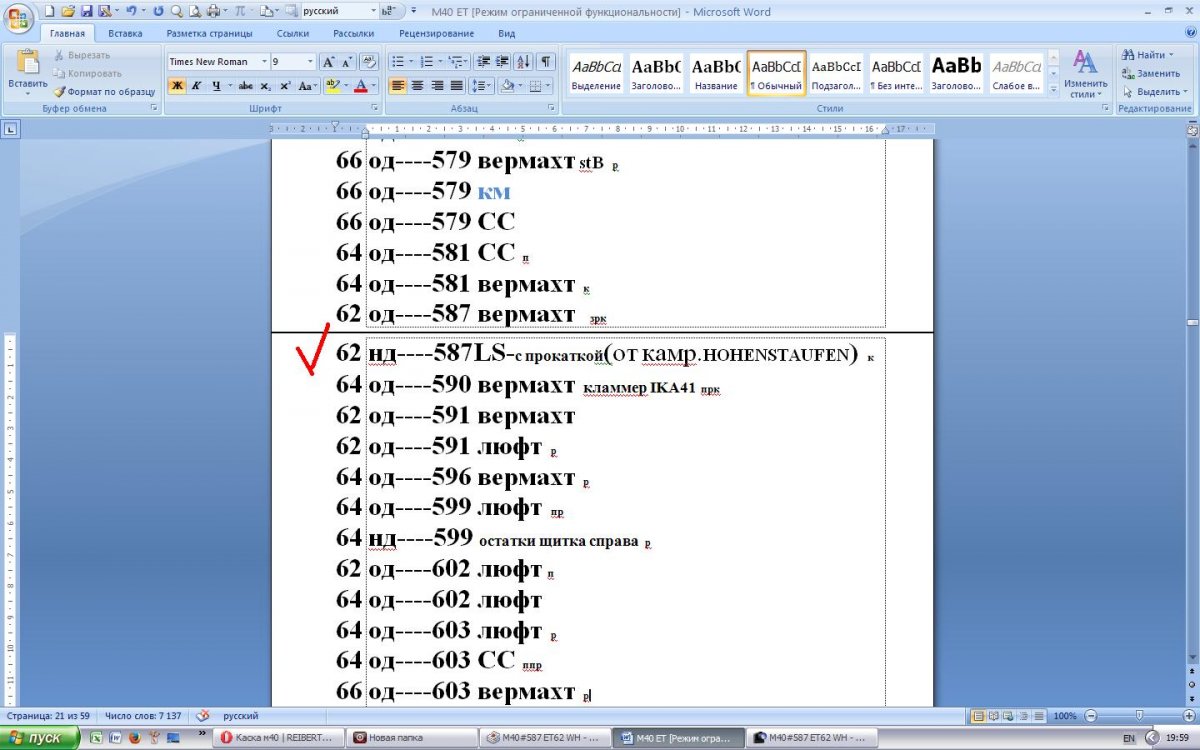
Task: Open the Выделить dropdown in Редактирование
Action: point(1155,91)
